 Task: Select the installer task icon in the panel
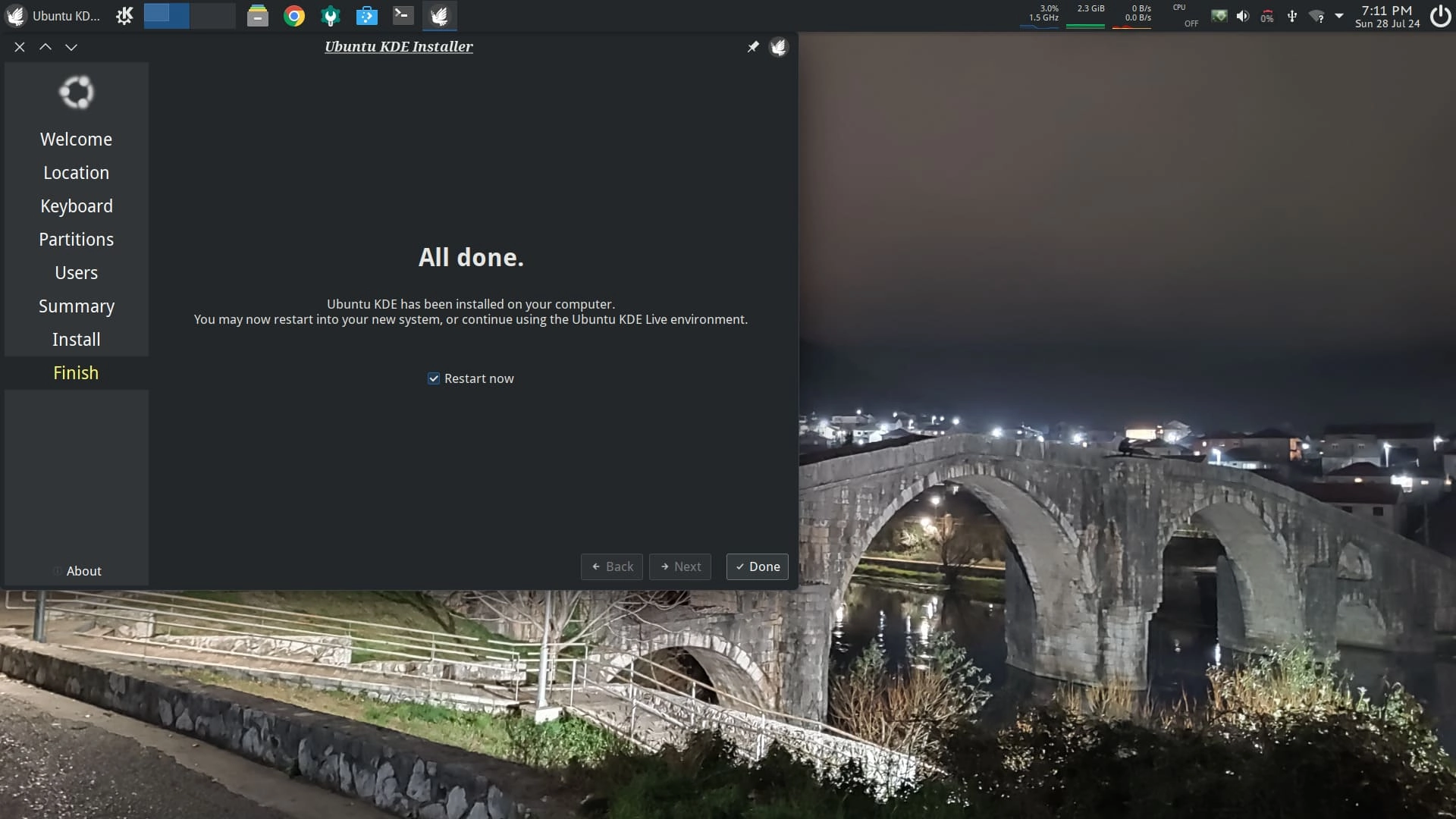(x=439, y=15)
